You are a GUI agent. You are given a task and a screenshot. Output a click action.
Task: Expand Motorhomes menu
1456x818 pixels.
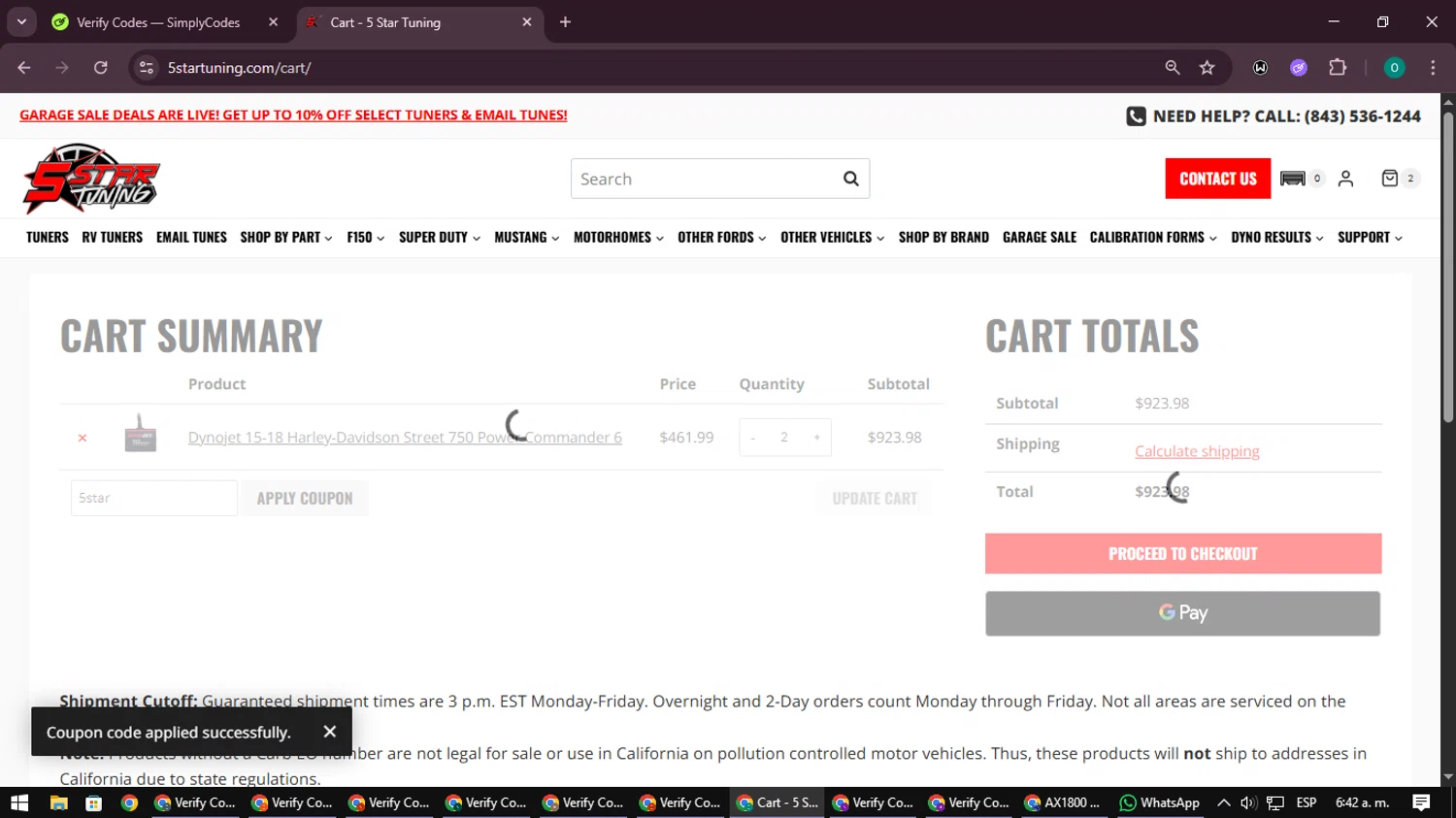tap(618, 237)
